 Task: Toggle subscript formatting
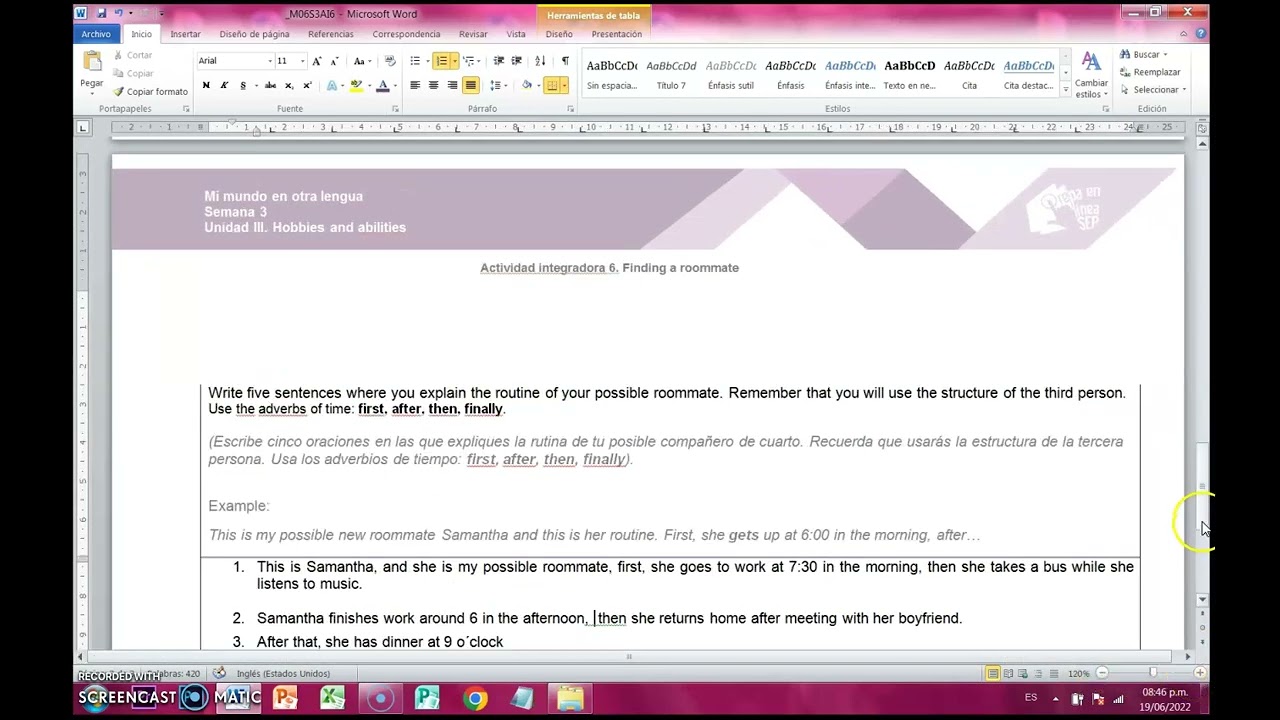(x=289, y=86)
